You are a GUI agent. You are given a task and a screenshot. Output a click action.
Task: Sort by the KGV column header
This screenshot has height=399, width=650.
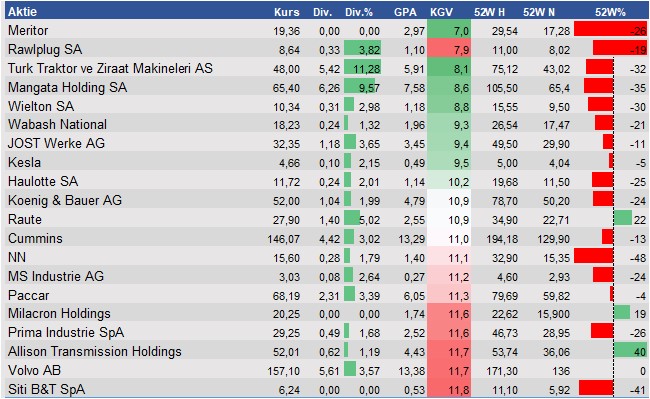[441, 12]
